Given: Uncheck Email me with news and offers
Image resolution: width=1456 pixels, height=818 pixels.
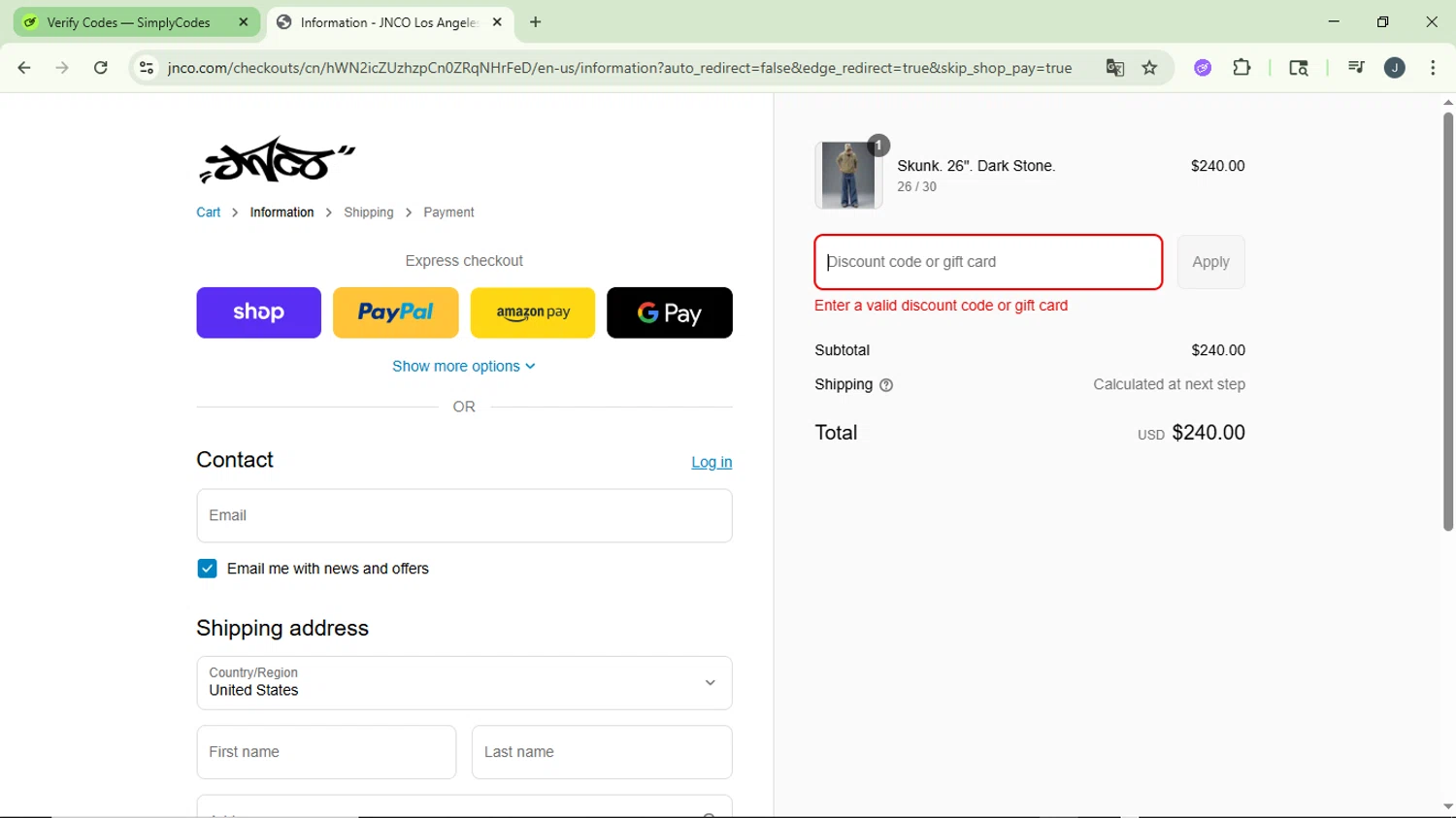Looking at the screenshot, I should pyautogui.click(x=207, y=569).
